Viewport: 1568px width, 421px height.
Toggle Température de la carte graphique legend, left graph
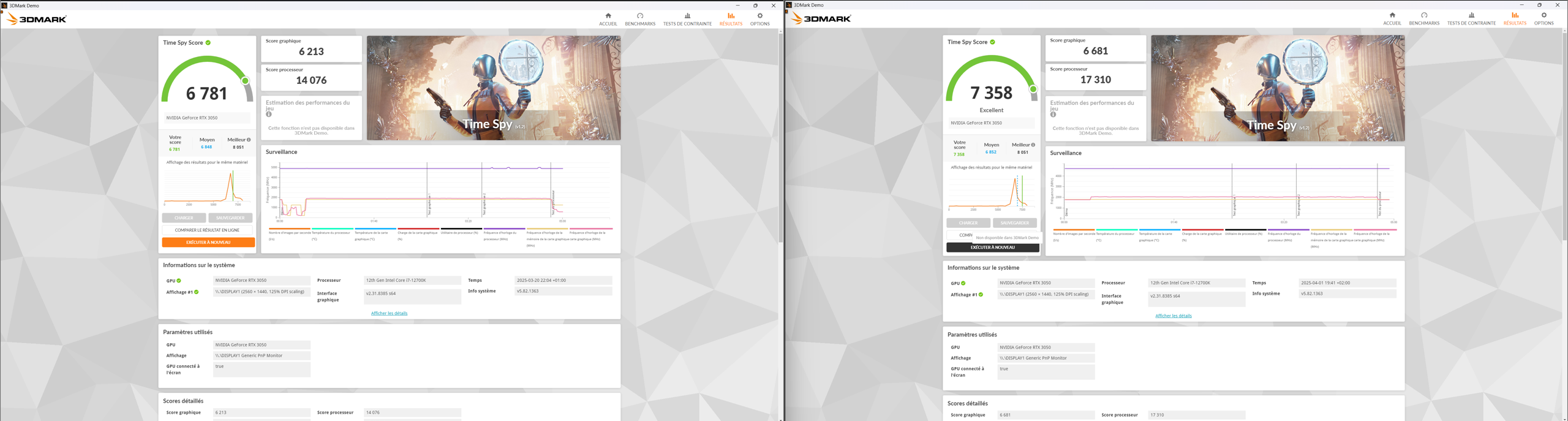click(x=374, y=235)
